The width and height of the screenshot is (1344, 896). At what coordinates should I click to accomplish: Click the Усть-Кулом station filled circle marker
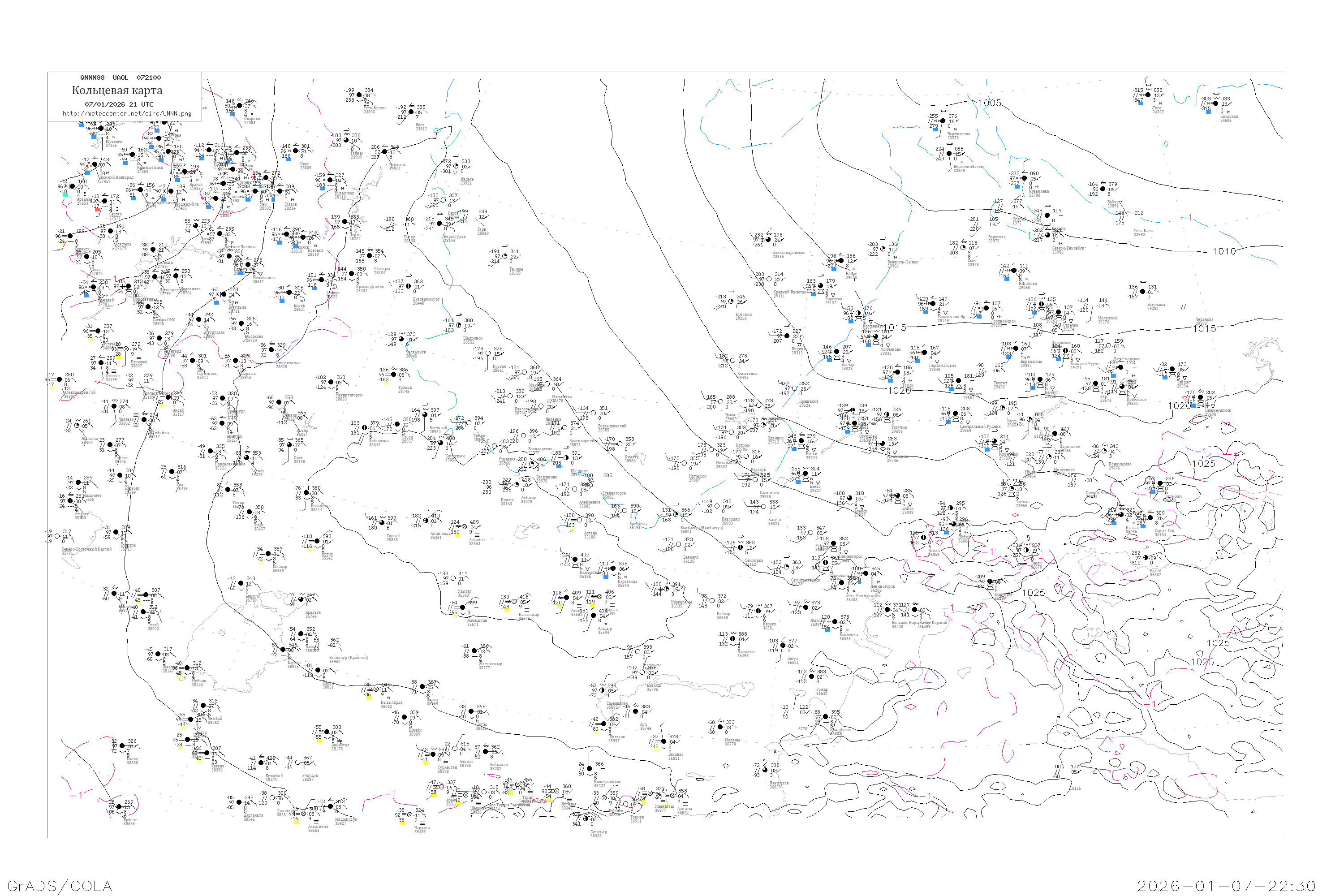tap(359, 95)
